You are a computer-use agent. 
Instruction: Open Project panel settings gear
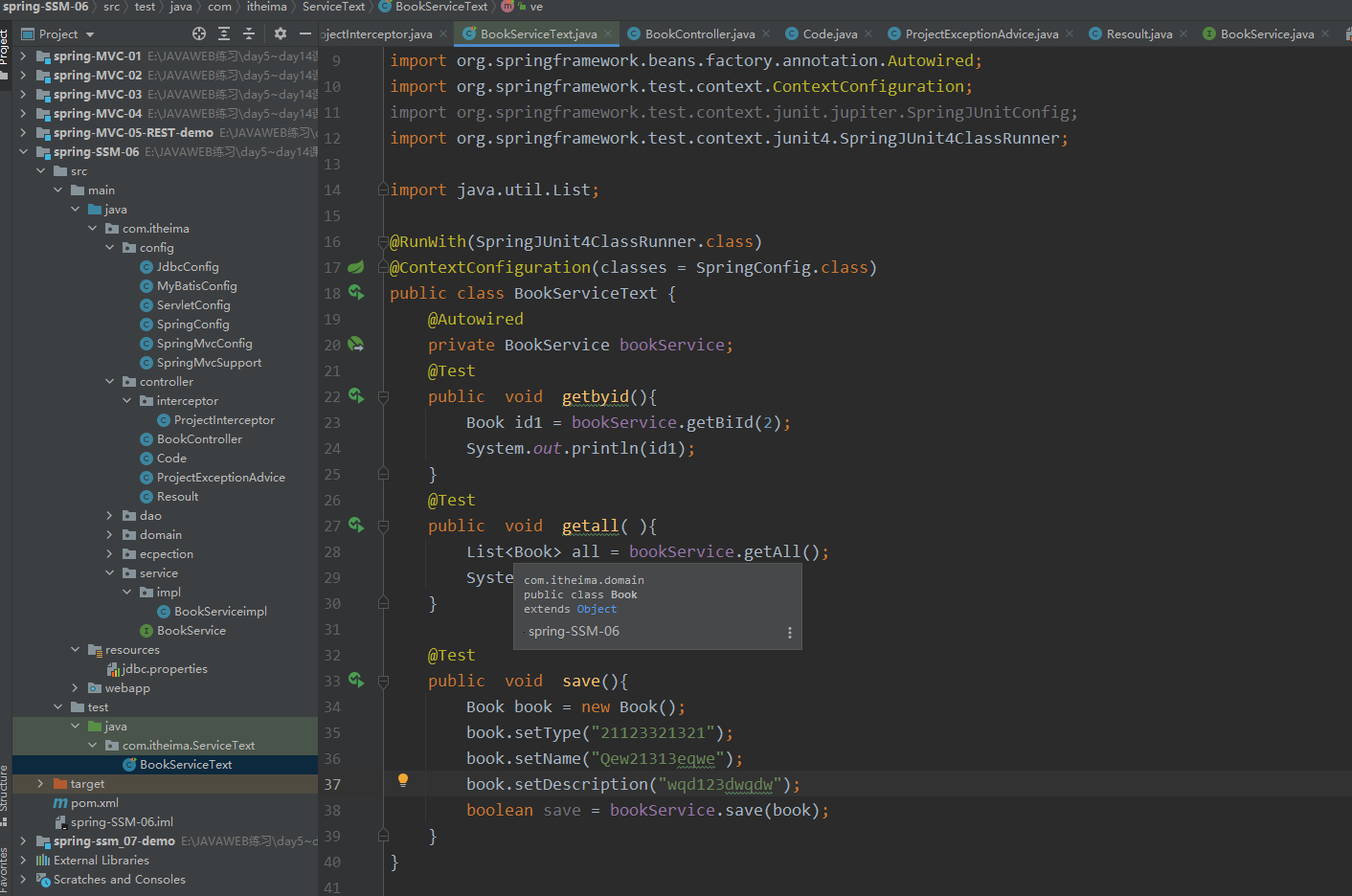click(280, 34)
